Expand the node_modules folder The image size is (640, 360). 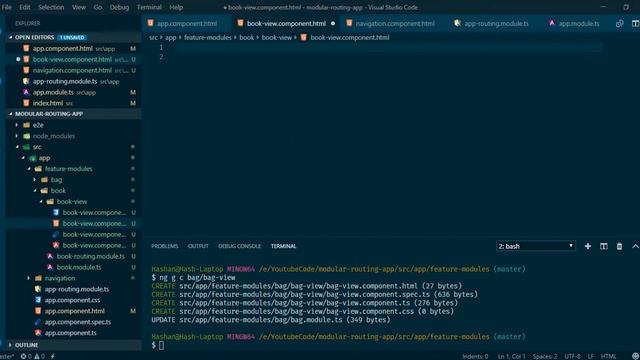[x=53, y=136]
